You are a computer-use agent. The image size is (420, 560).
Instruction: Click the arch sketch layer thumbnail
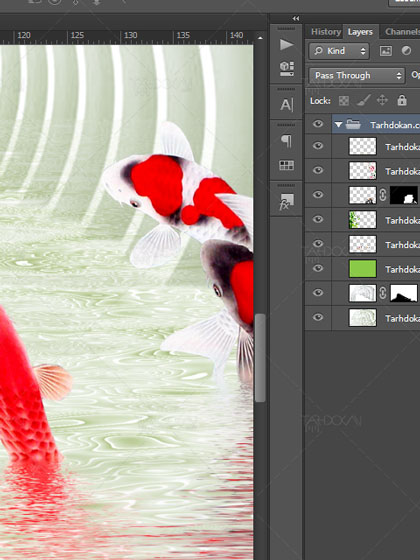(362, 293)
